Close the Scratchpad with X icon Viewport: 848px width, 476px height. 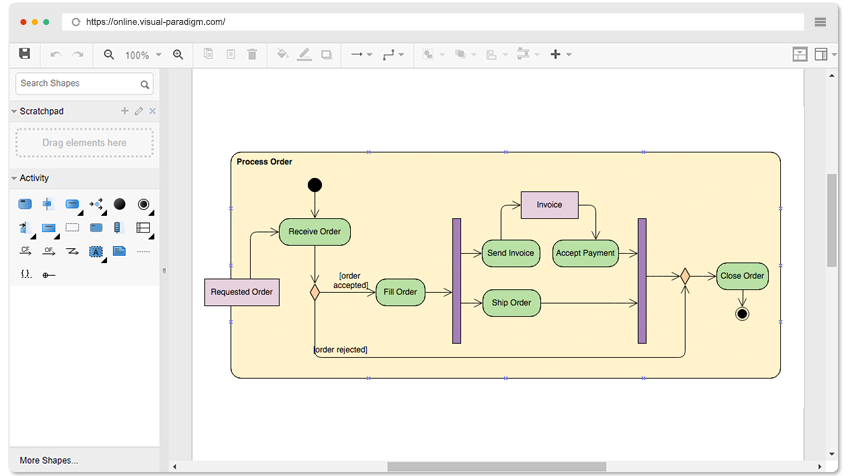(x=153, y=111)
